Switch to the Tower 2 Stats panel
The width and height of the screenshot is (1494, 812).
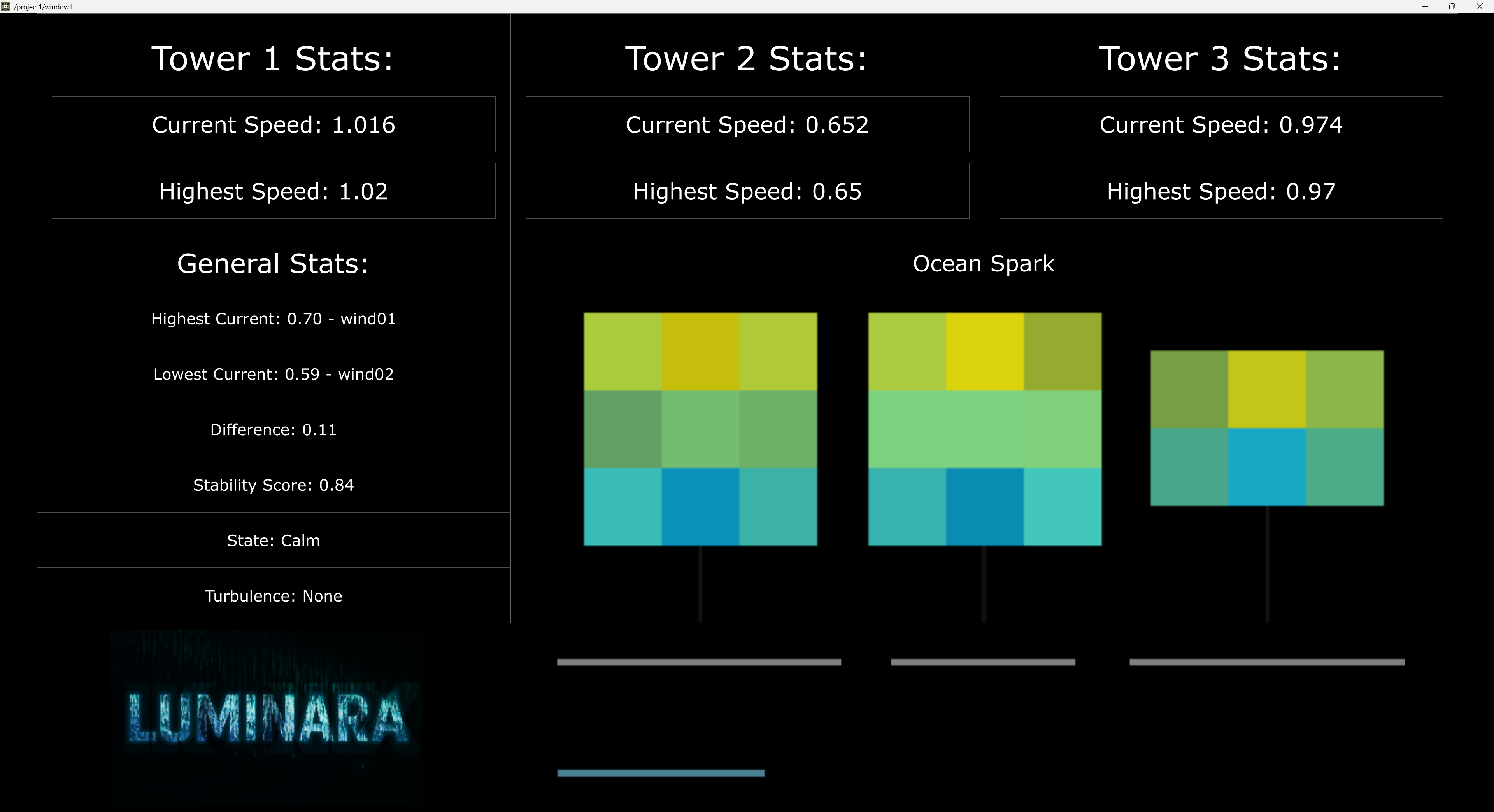(747, 59)
